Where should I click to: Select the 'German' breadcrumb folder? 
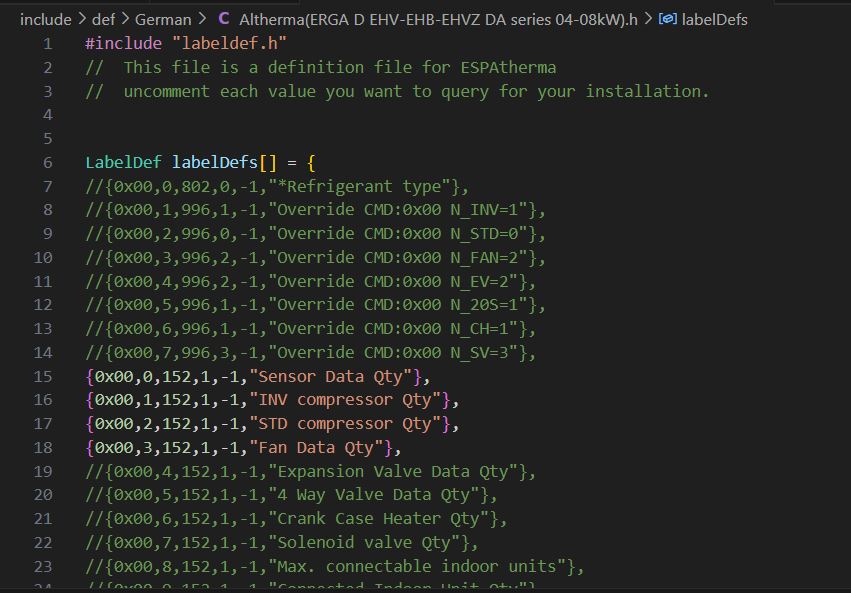coord(163,19)
